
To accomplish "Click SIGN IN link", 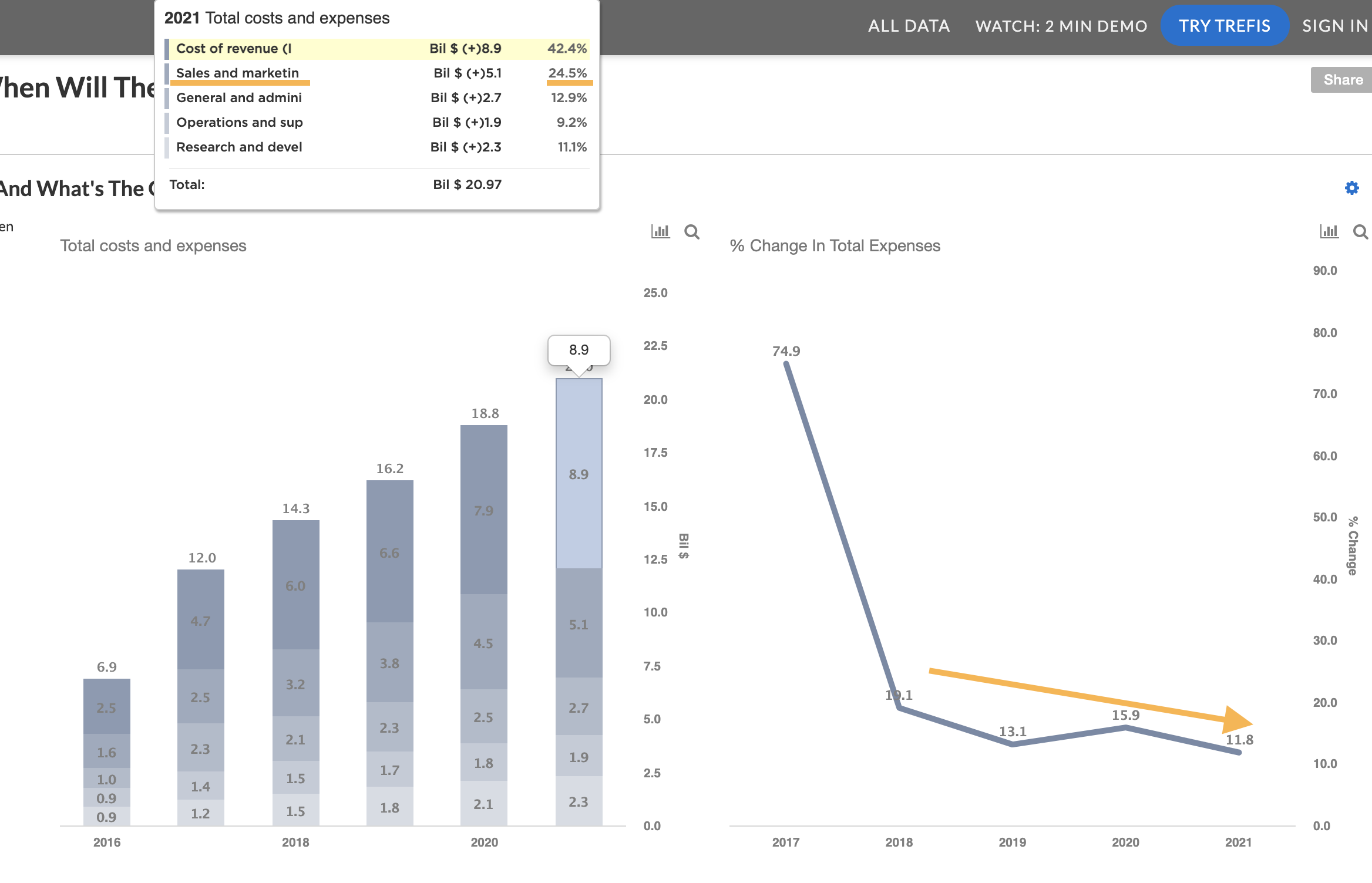I will click(x=1334, y=26).
